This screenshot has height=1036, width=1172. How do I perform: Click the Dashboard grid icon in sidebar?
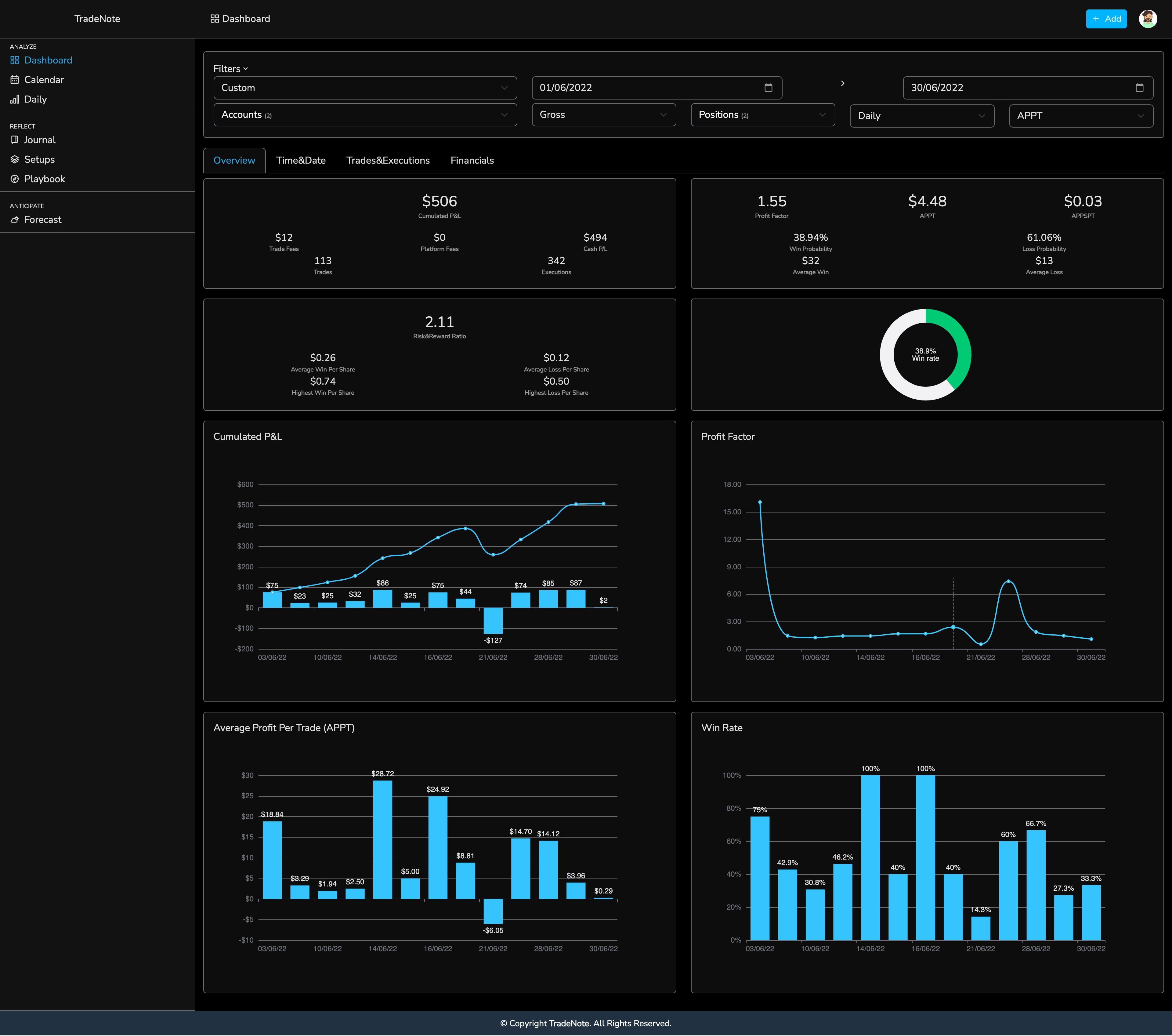click(x=14, y=60)
